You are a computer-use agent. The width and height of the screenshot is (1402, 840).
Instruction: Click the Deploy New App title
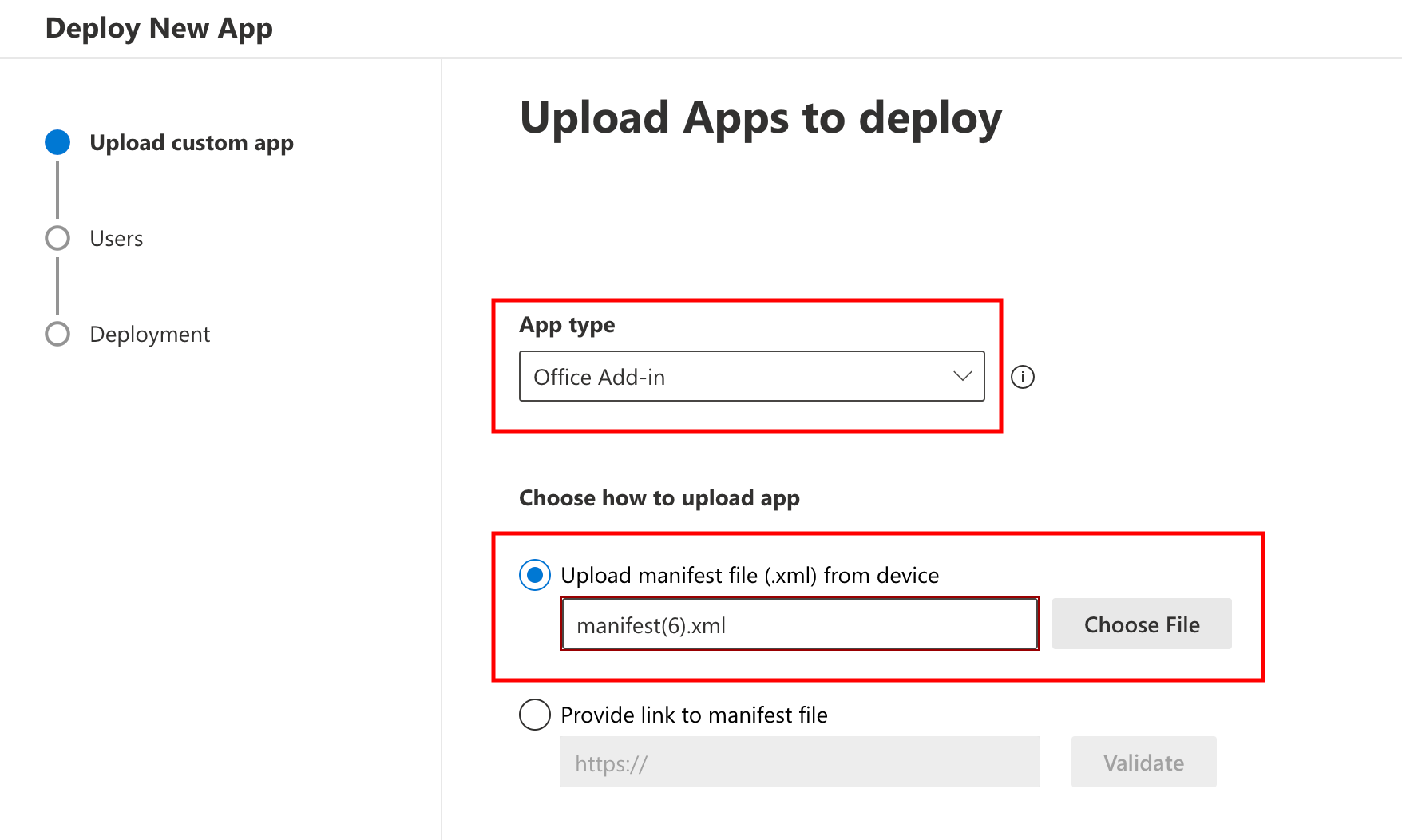point(159,27)
